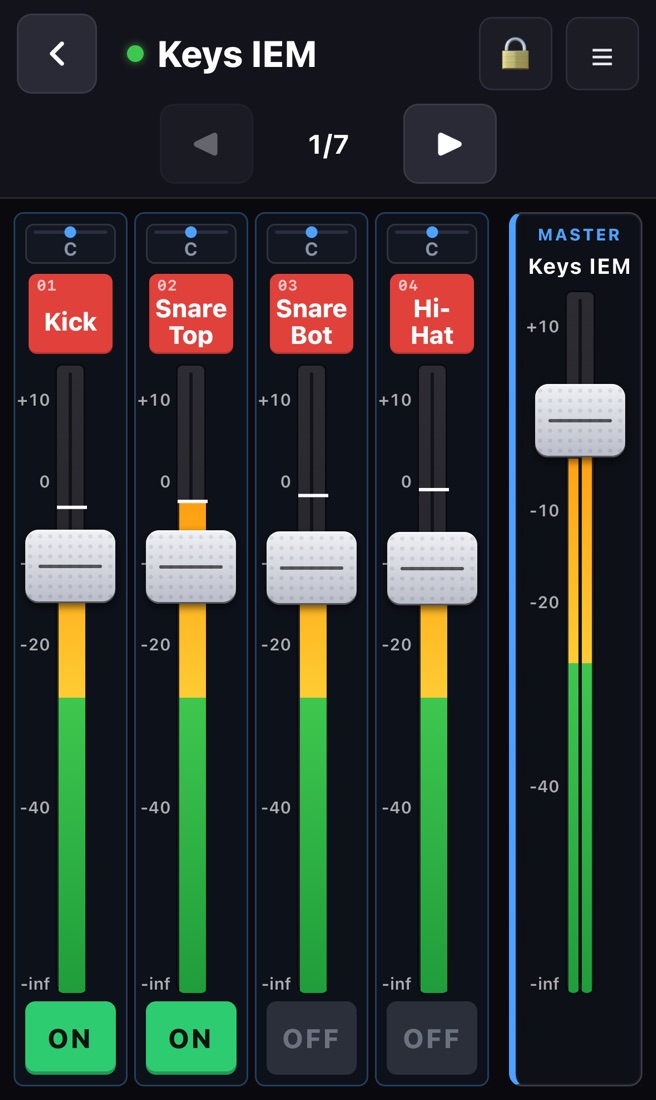Click the Snare Bot pan control
The image size is (656, 1100).
pos(312,243)
